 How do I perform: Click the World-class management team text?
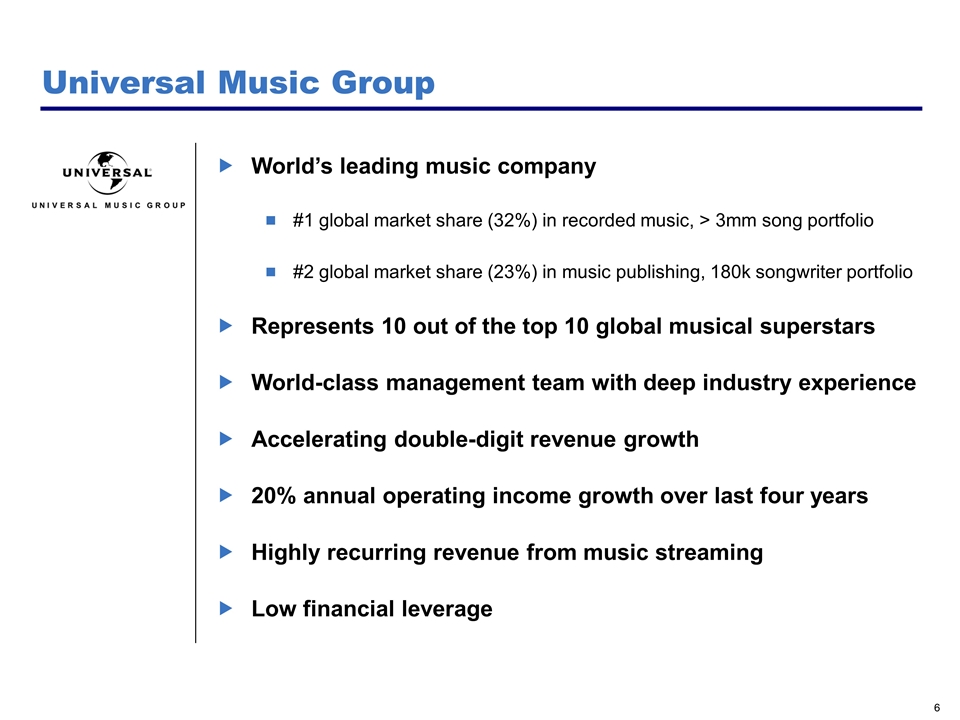(582, 382)
